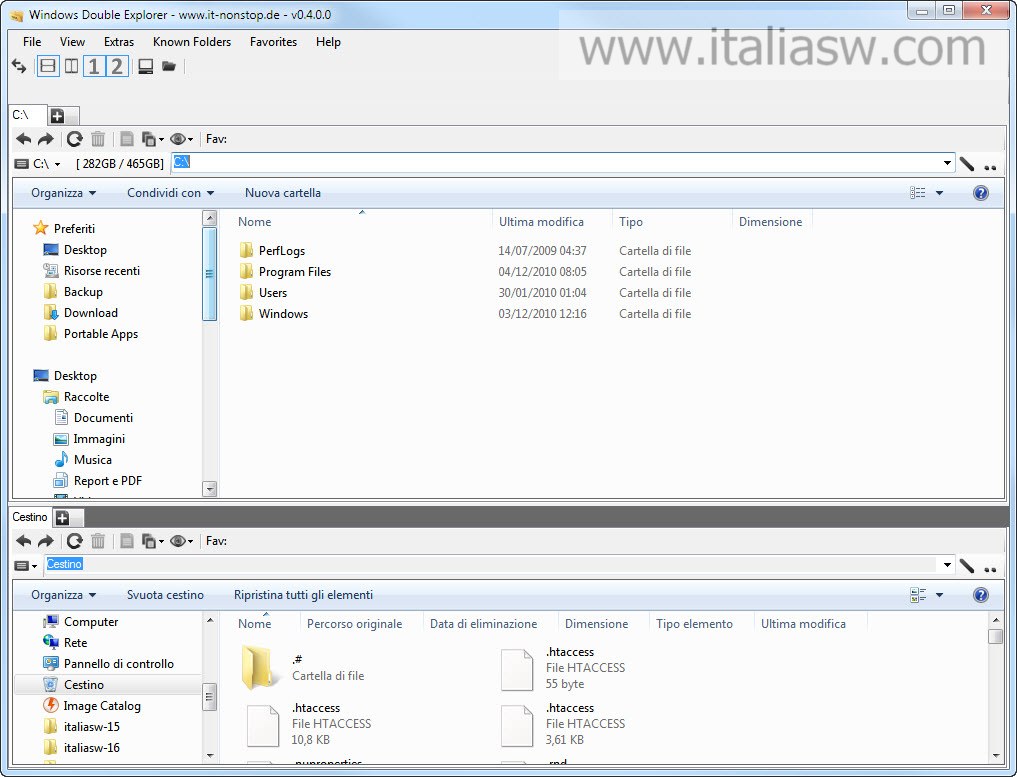Click the C:\ navigation tree scrollbar thumb
This screenshot has width=1017, height=777.
tap(209, 274)
